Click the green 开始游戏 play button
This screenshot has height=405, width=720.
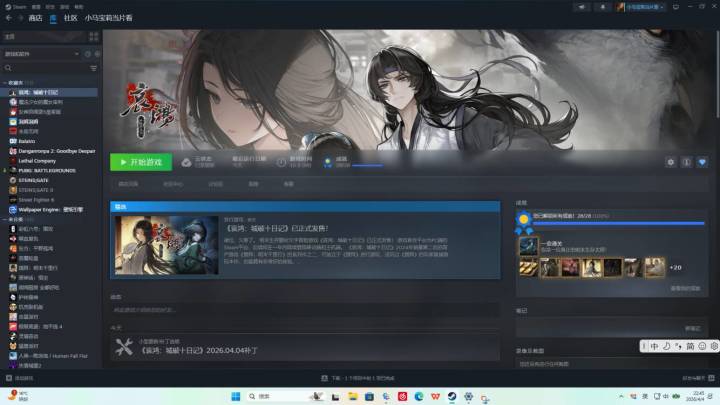point(141,162)
